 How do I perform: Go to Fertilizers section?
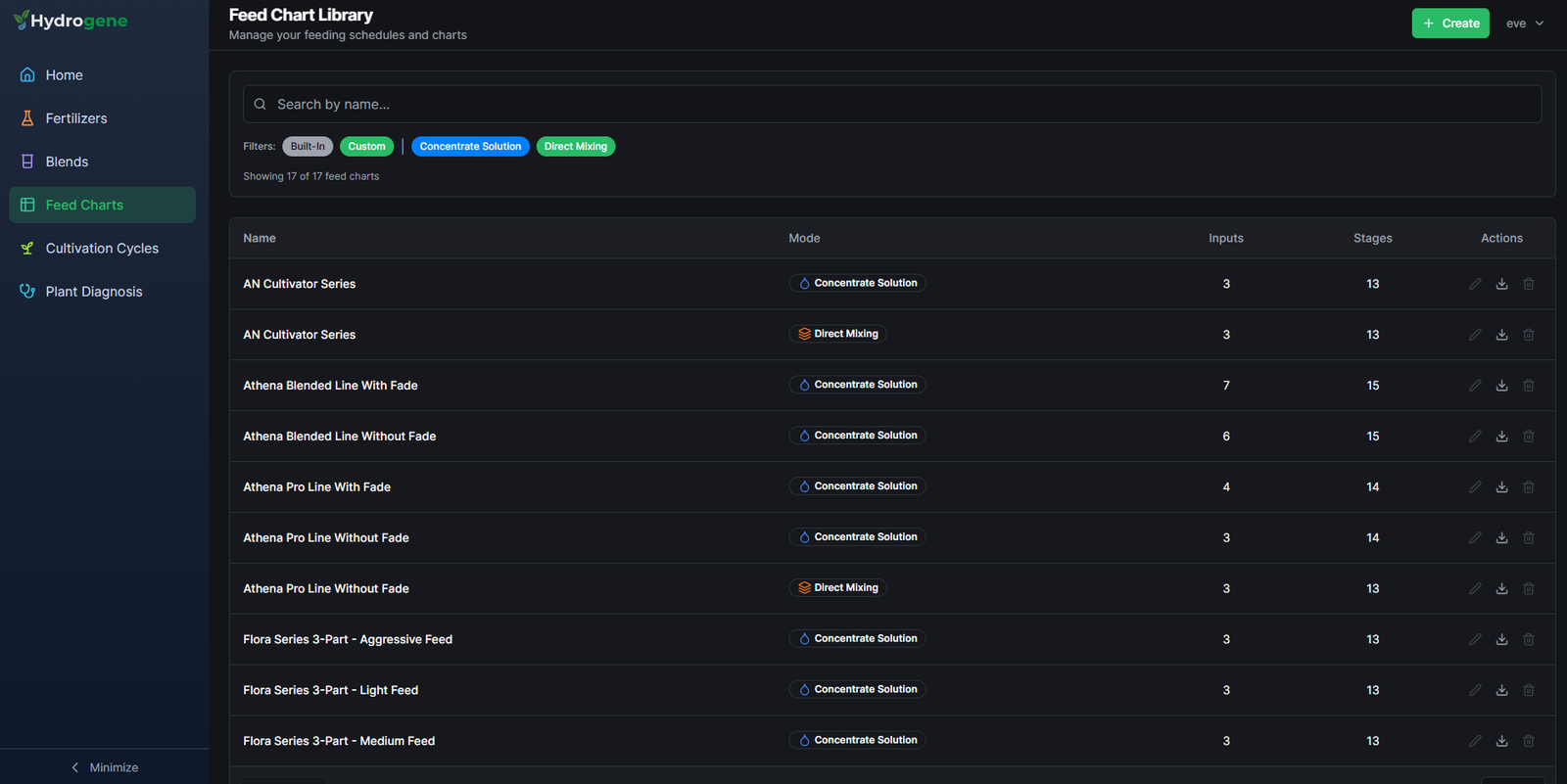[x=102, y=118]
